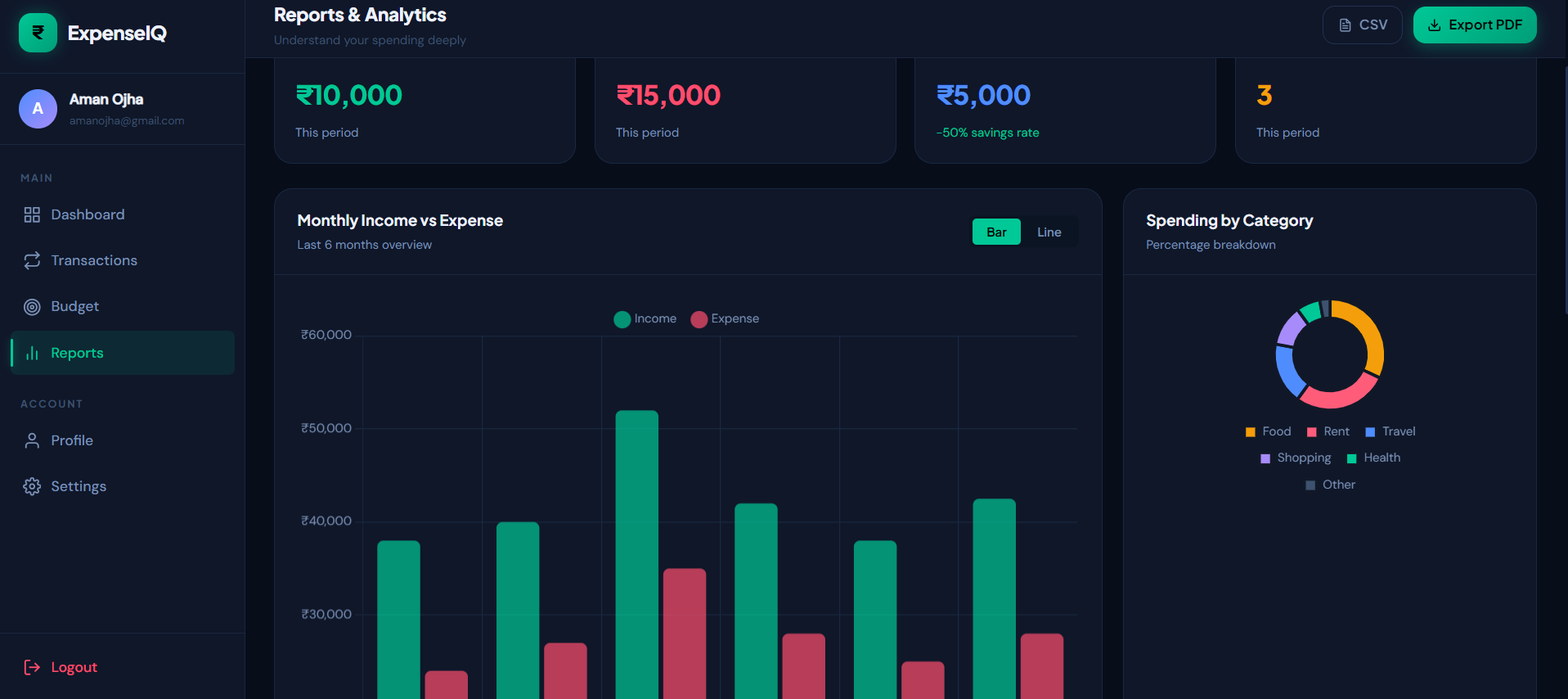This screenshot has height=699, width=1568.
Task: Click the tallest red expense bar
Action: tap(685, 634)
